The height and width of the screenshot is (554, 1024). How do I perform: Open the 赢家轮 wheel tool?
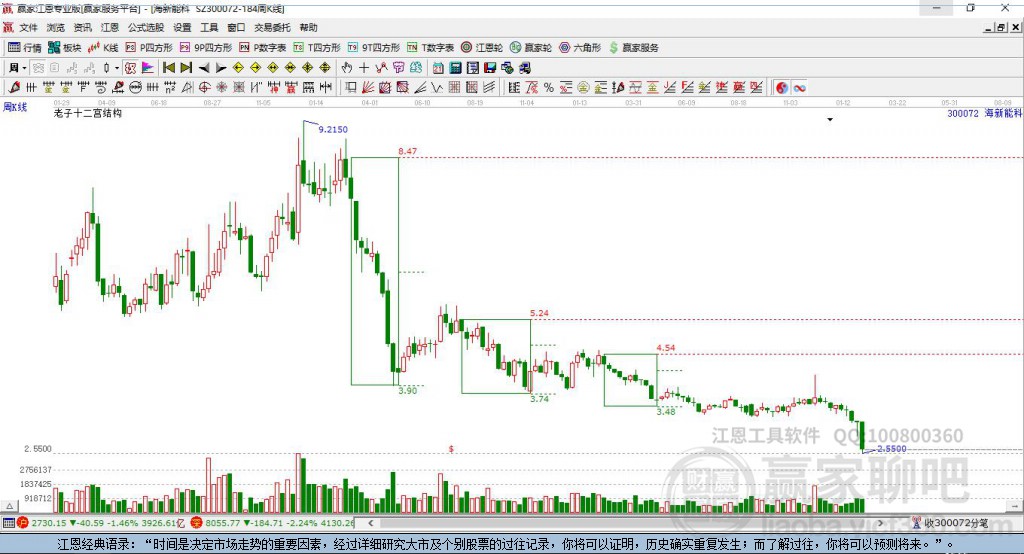coord(531,48)
